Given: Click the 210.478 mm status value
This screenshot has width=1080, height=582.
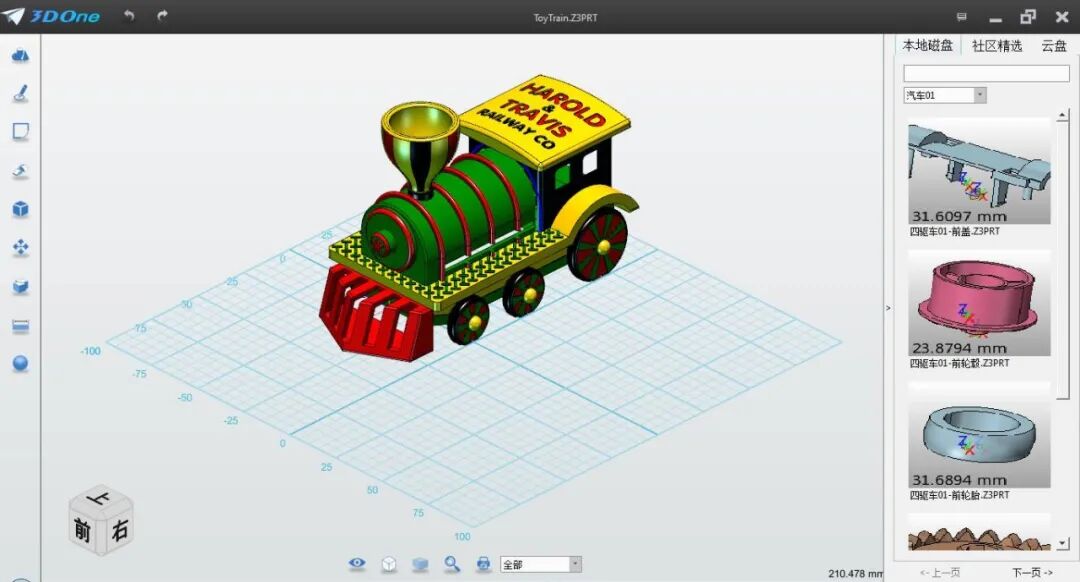Looking at the screenshot, I should pyautogui.click(x=855, y=573).
